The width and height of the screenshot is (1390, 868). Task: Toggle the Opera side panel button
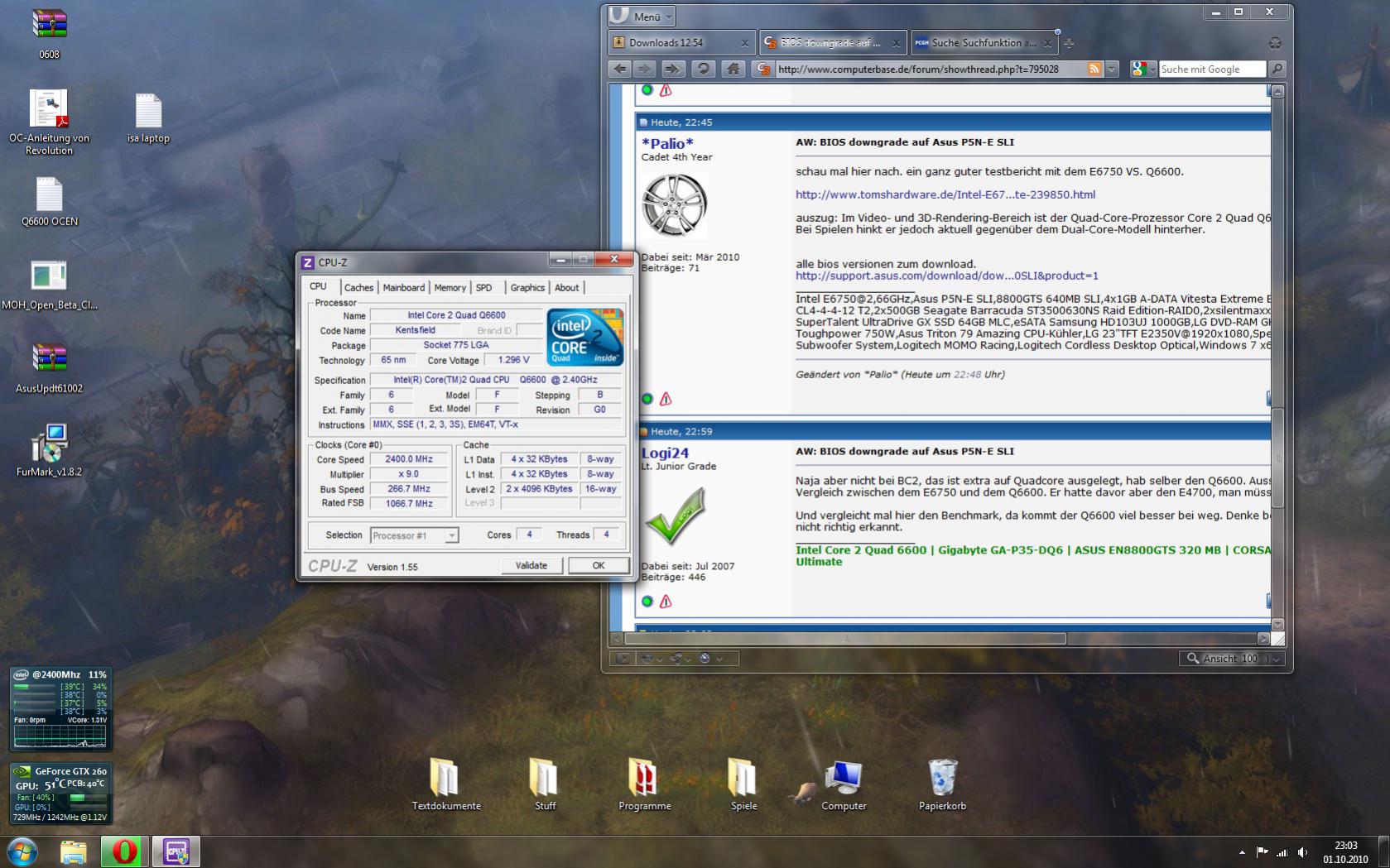[x=623, y=659]
